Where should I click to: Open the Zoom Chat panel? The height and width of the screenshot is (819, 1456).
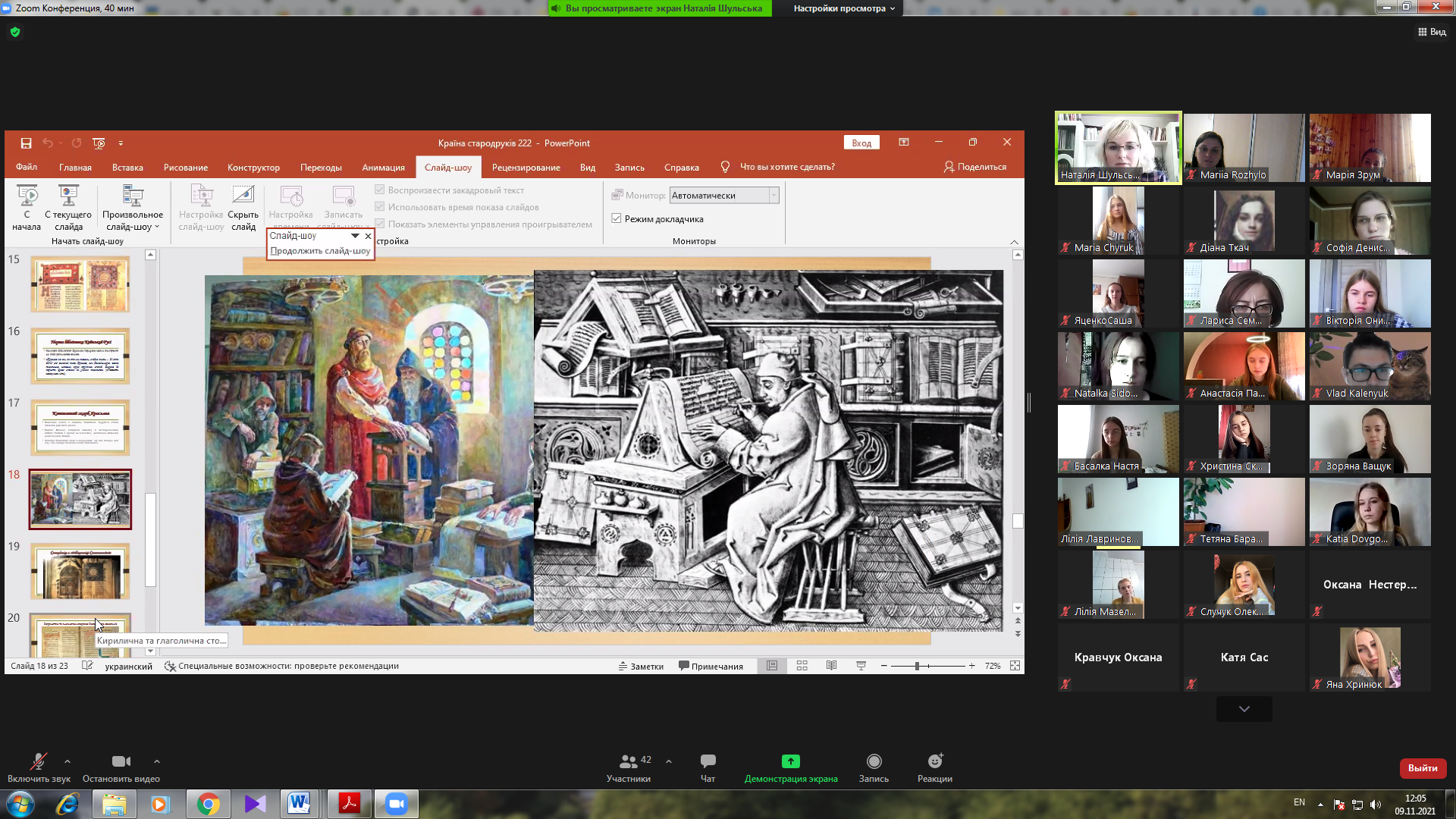[708, 761]
